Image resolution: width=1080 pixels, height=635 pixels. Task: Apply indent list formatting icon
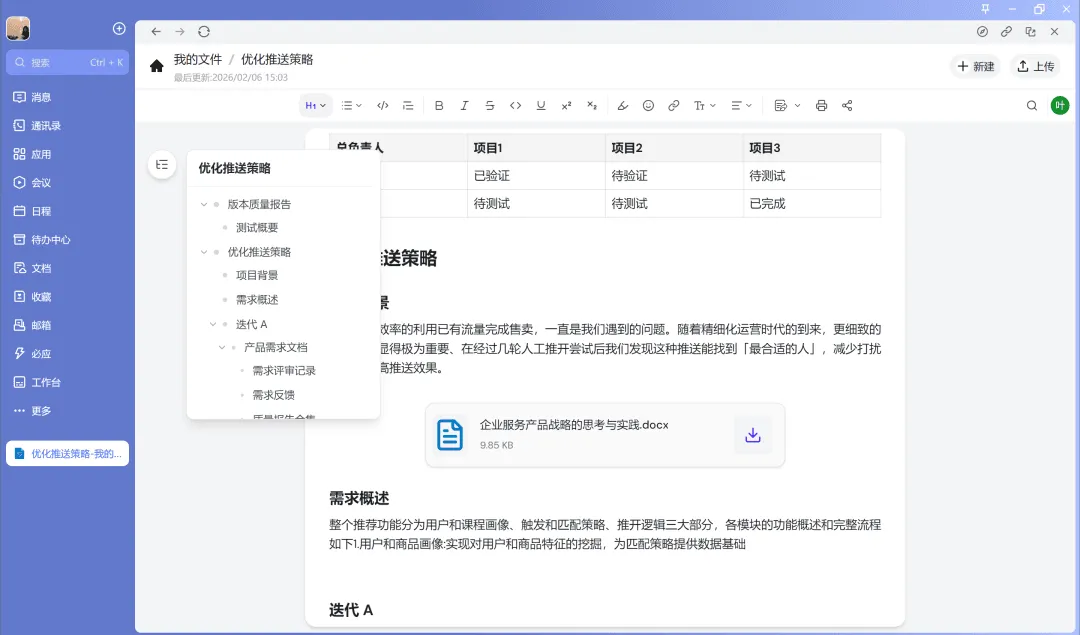tap(408, 105)
